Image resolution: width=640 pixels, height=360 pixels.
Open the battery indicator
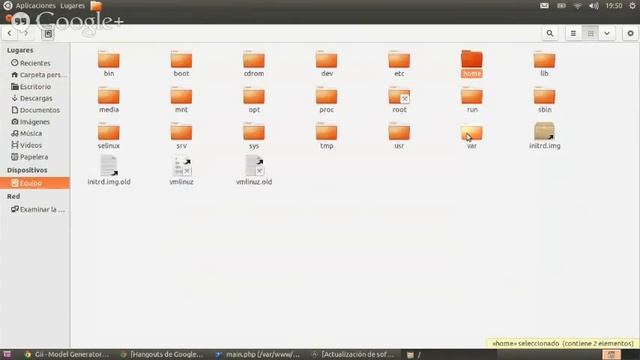(562, 6)
